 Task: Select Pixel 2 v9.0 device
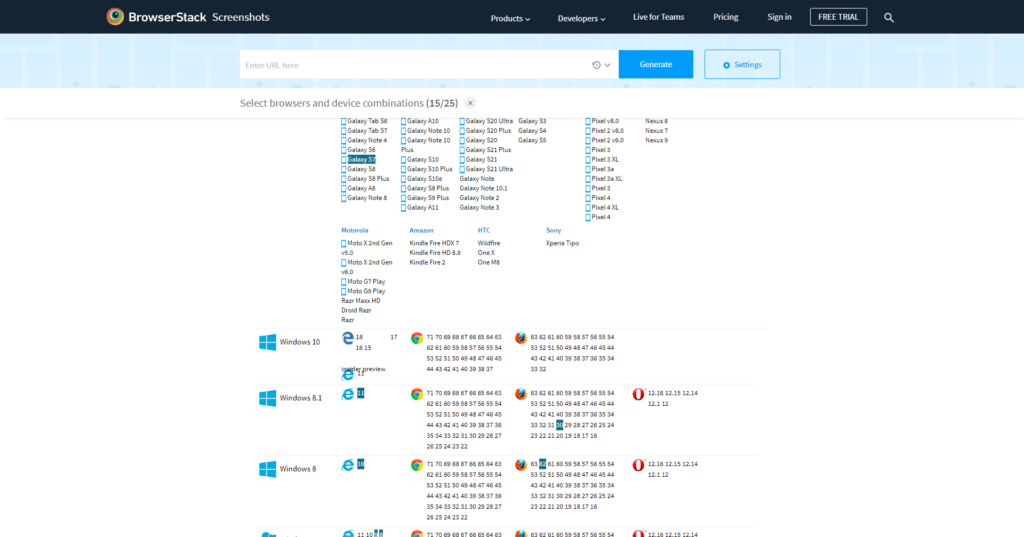pyautogui.click(x=607, y=140)
